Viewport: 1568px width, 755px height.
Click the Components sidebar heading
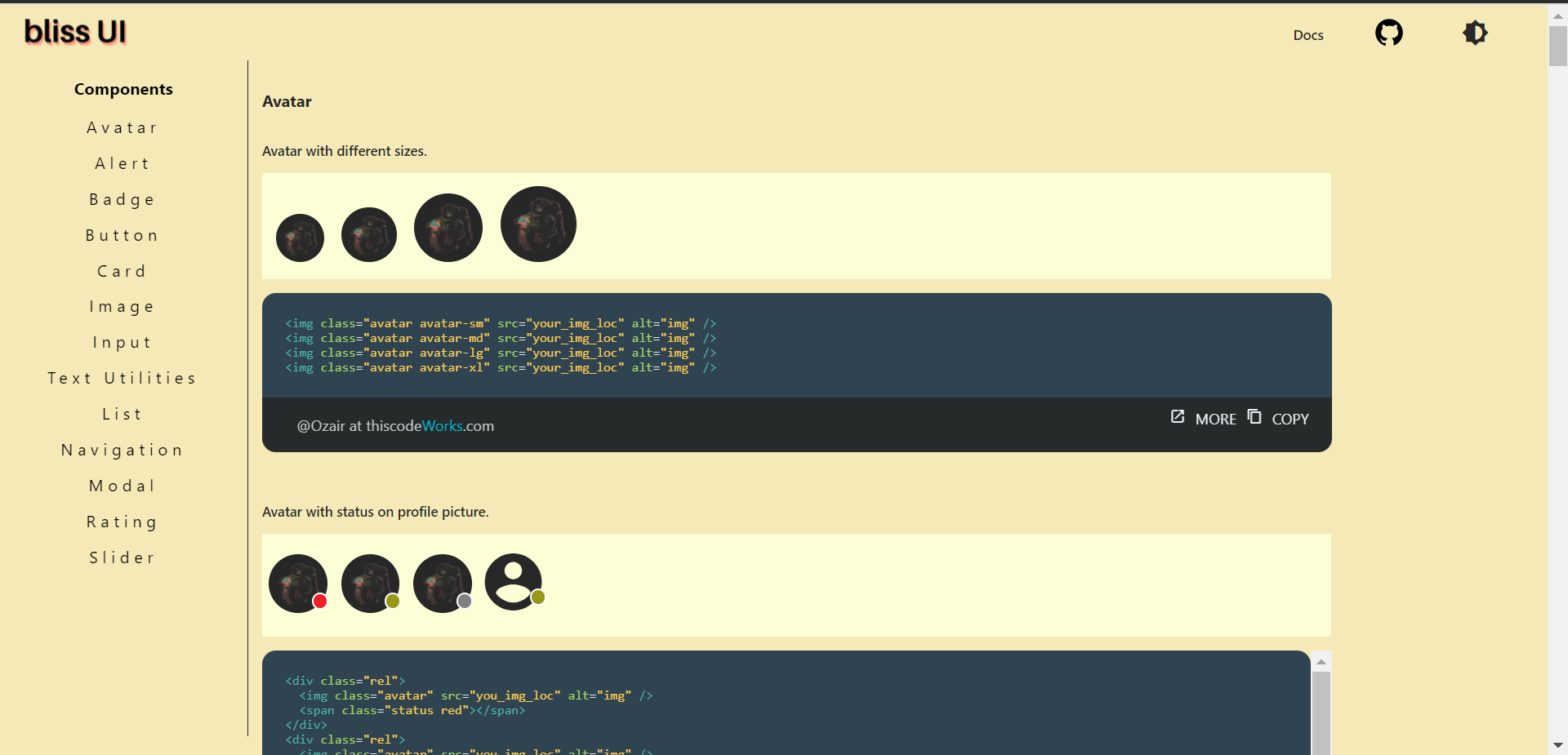point(123,89)
